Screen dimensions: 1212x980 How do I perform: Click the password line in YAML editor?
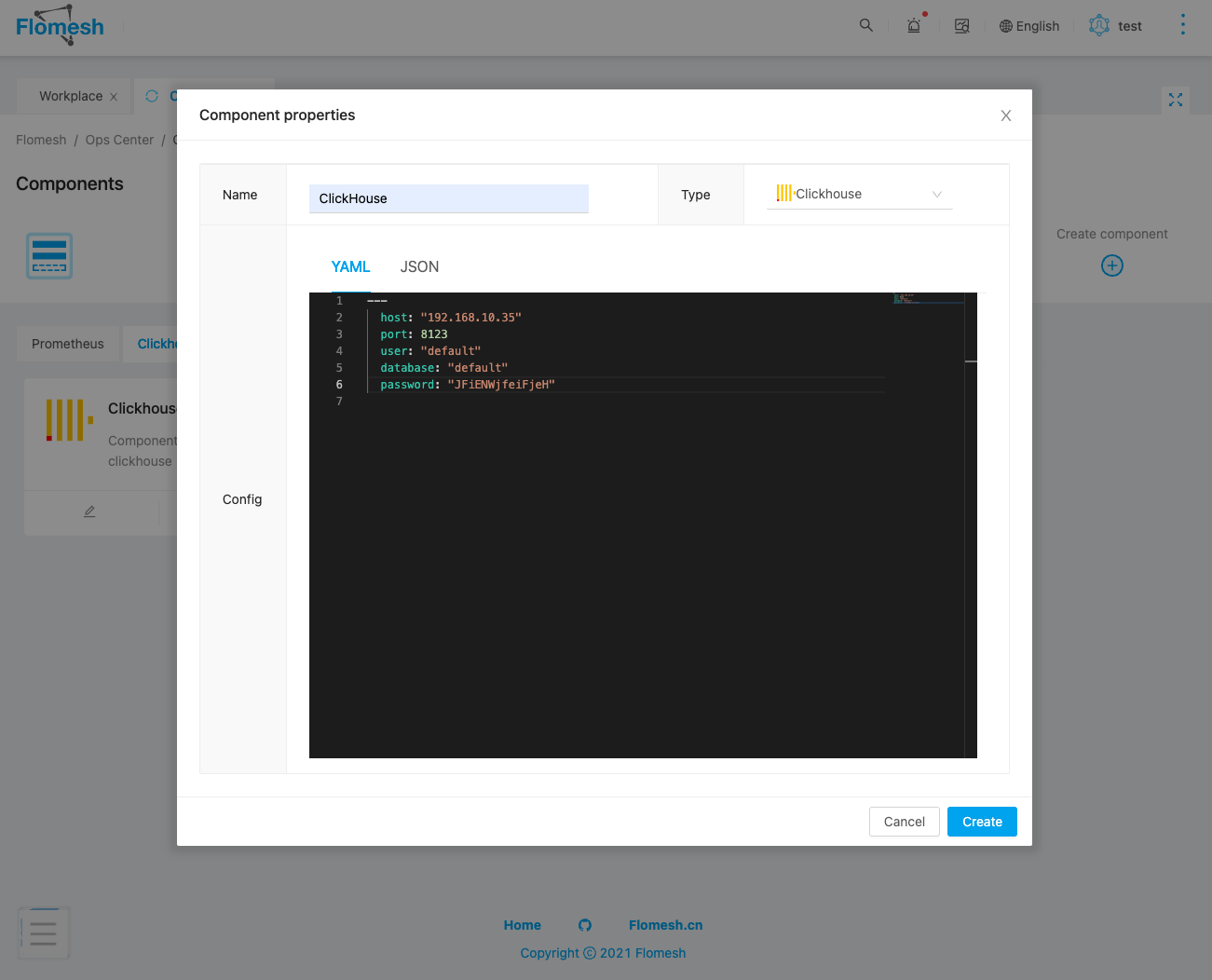pos(625,385)
